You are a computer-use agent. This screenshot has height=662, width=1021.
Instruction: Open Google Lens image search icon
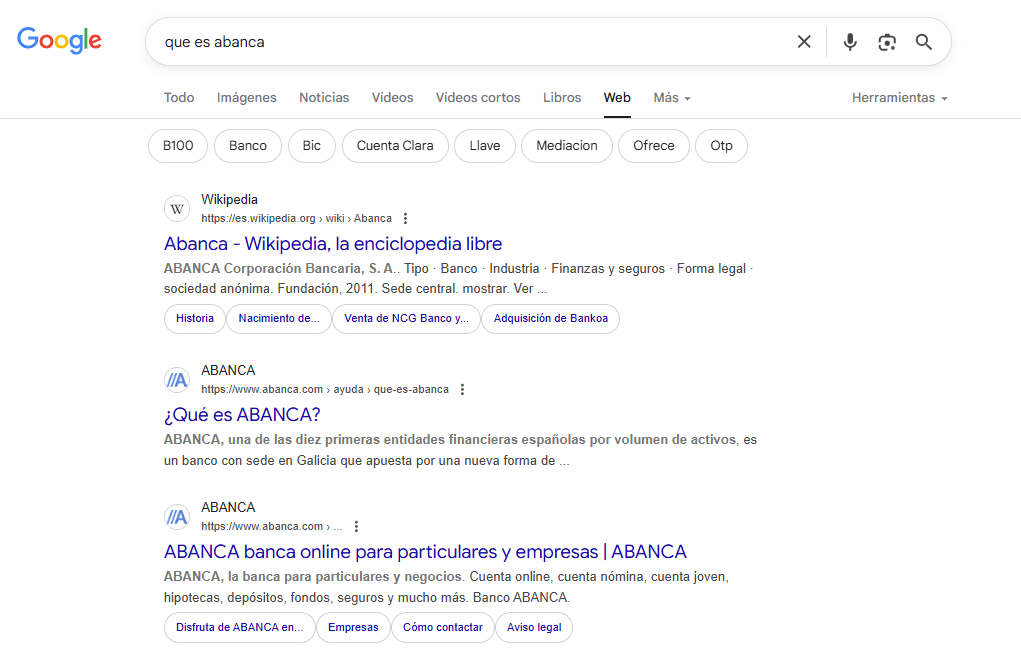(887, 42)
